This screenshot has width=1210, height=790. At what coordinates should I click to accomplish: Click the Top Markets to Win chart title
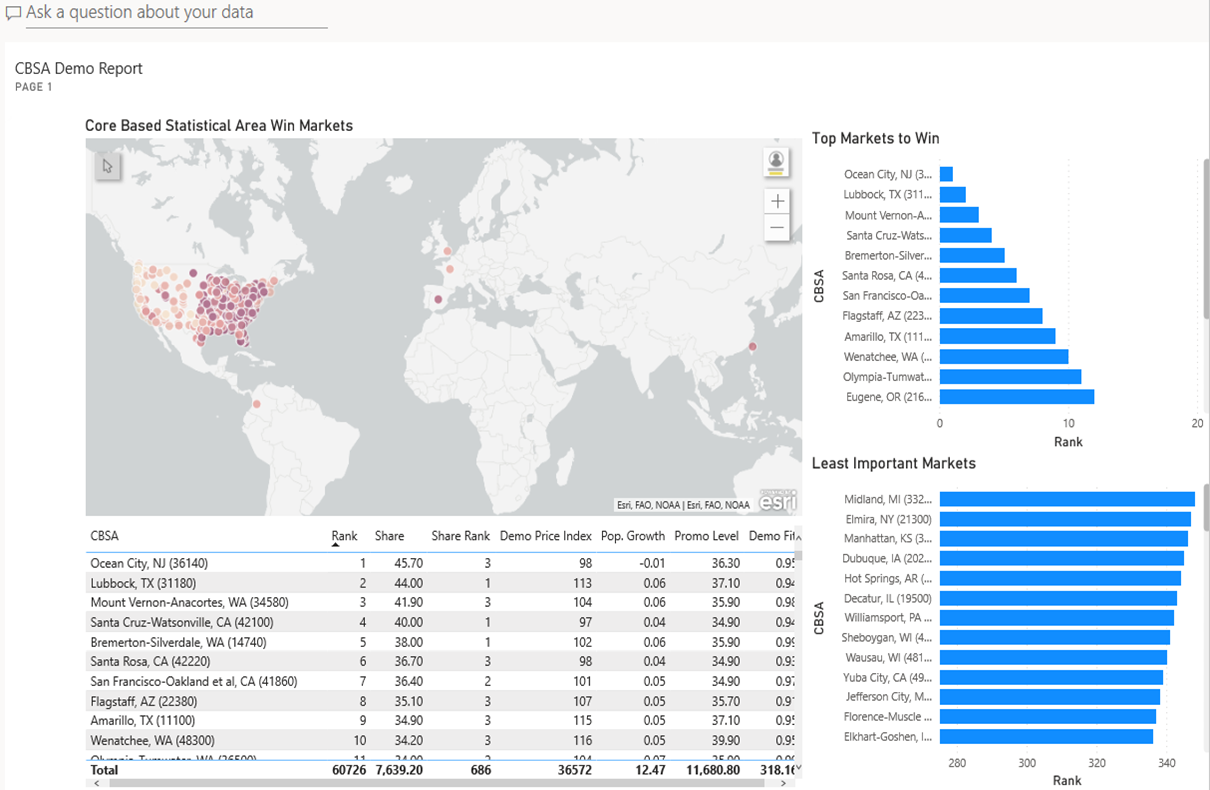[x=875, y=139]
